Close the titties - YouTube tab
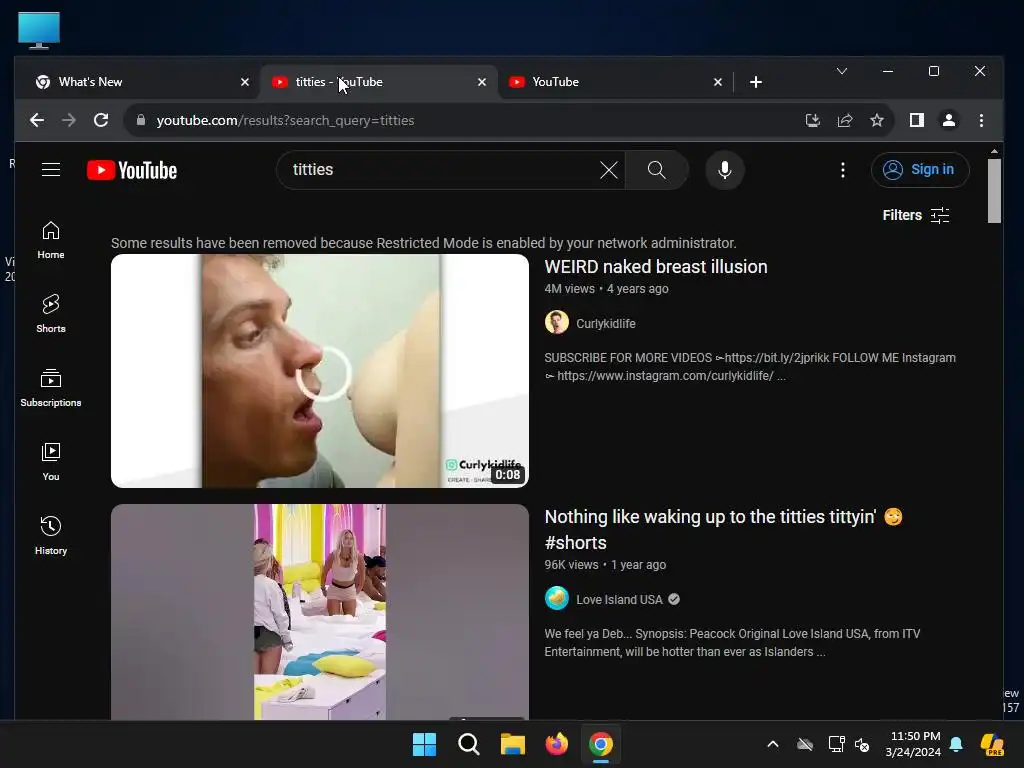Screen dimensions: 1024x768 click(482, 82)
